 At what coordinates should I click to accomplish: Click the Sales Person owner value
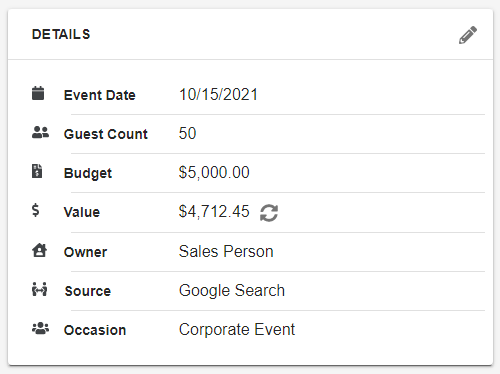pyautogui.click(x=226, y=251)
